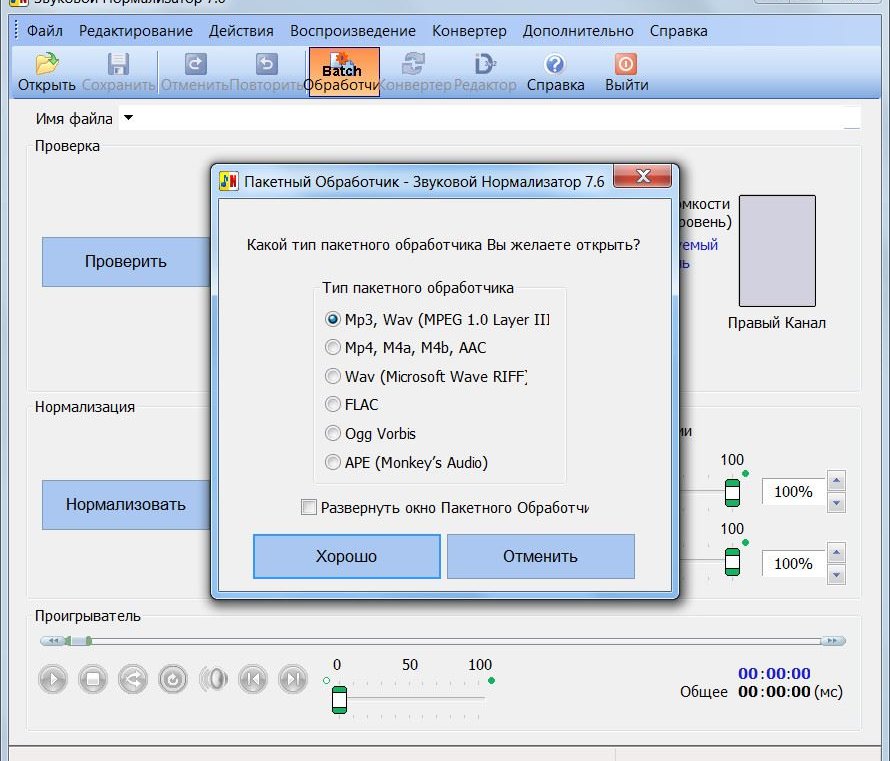890x761 pixels.
Task: Click the dialog title bar app icon
Action: 229,181
